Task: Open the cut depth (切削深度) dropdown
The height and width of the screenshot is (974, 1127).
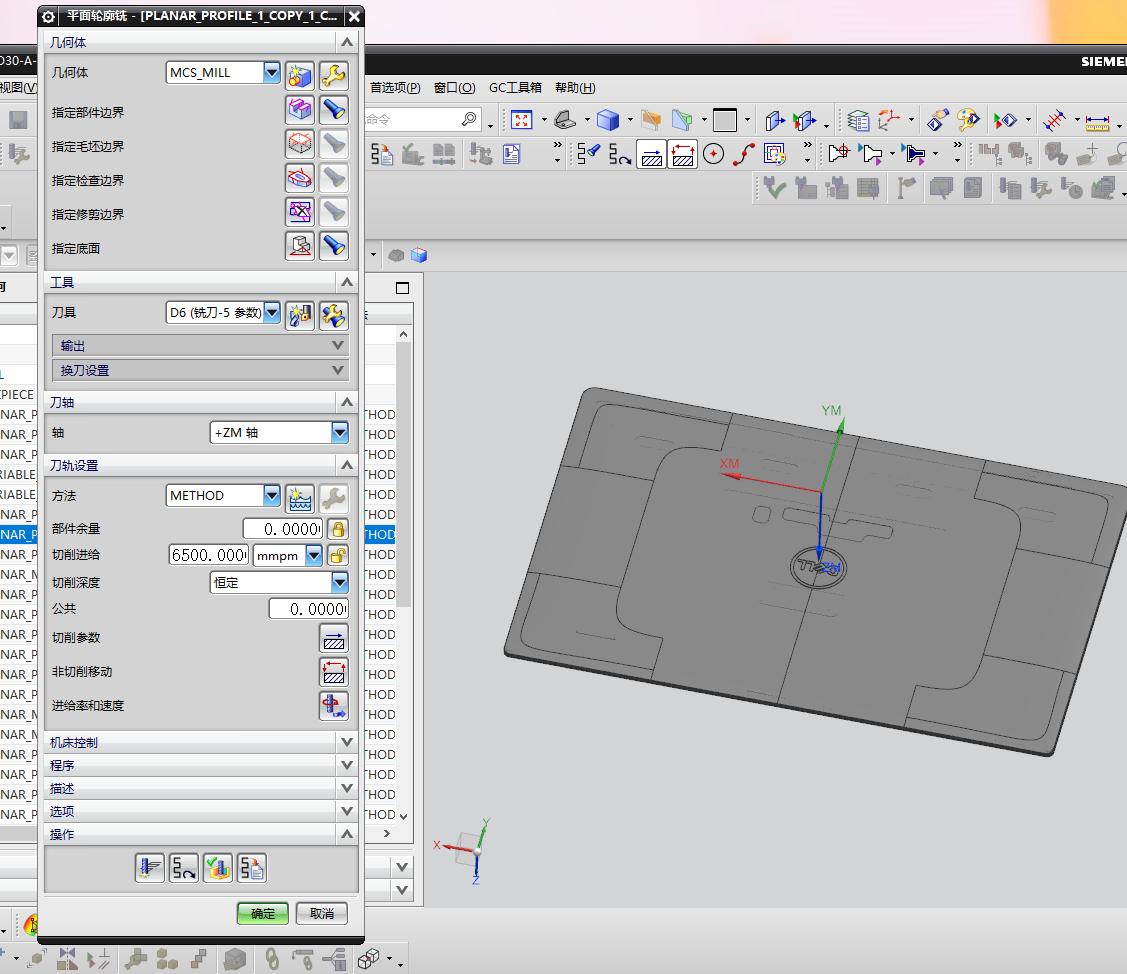Action: (340, 582)
